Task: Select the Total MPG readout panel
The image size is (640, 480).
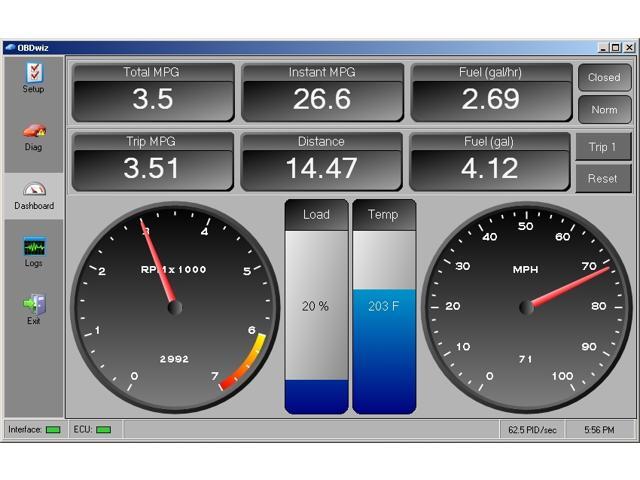Action: [x=153, y=92]
